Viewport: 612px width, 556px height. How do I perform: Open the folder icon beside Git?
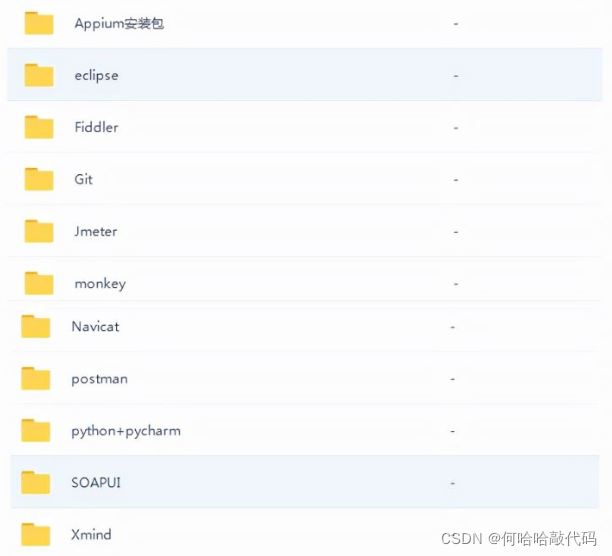tap(39, 179)
